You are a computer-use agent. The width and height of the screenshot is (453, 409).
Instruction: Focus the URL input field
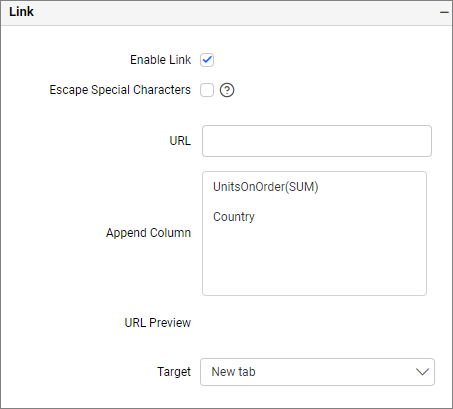[x=317, y=141]
